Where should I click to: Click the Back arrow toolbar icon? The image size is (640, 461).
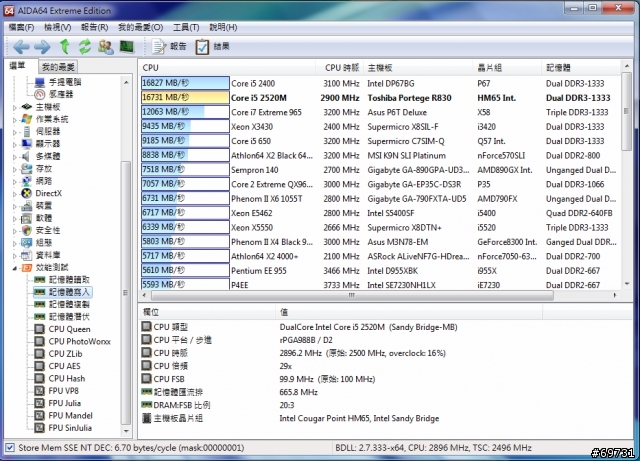click(x=21, y=47)
